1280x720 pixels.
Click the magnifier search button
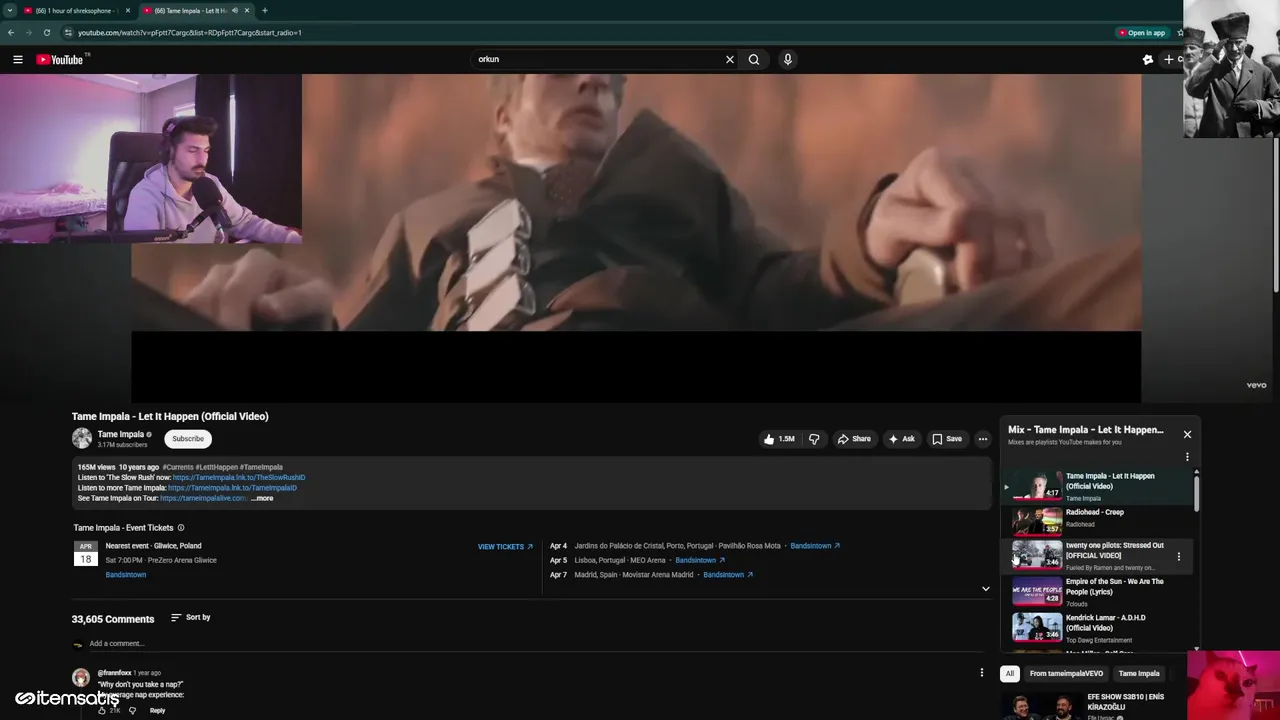point(754,59)
